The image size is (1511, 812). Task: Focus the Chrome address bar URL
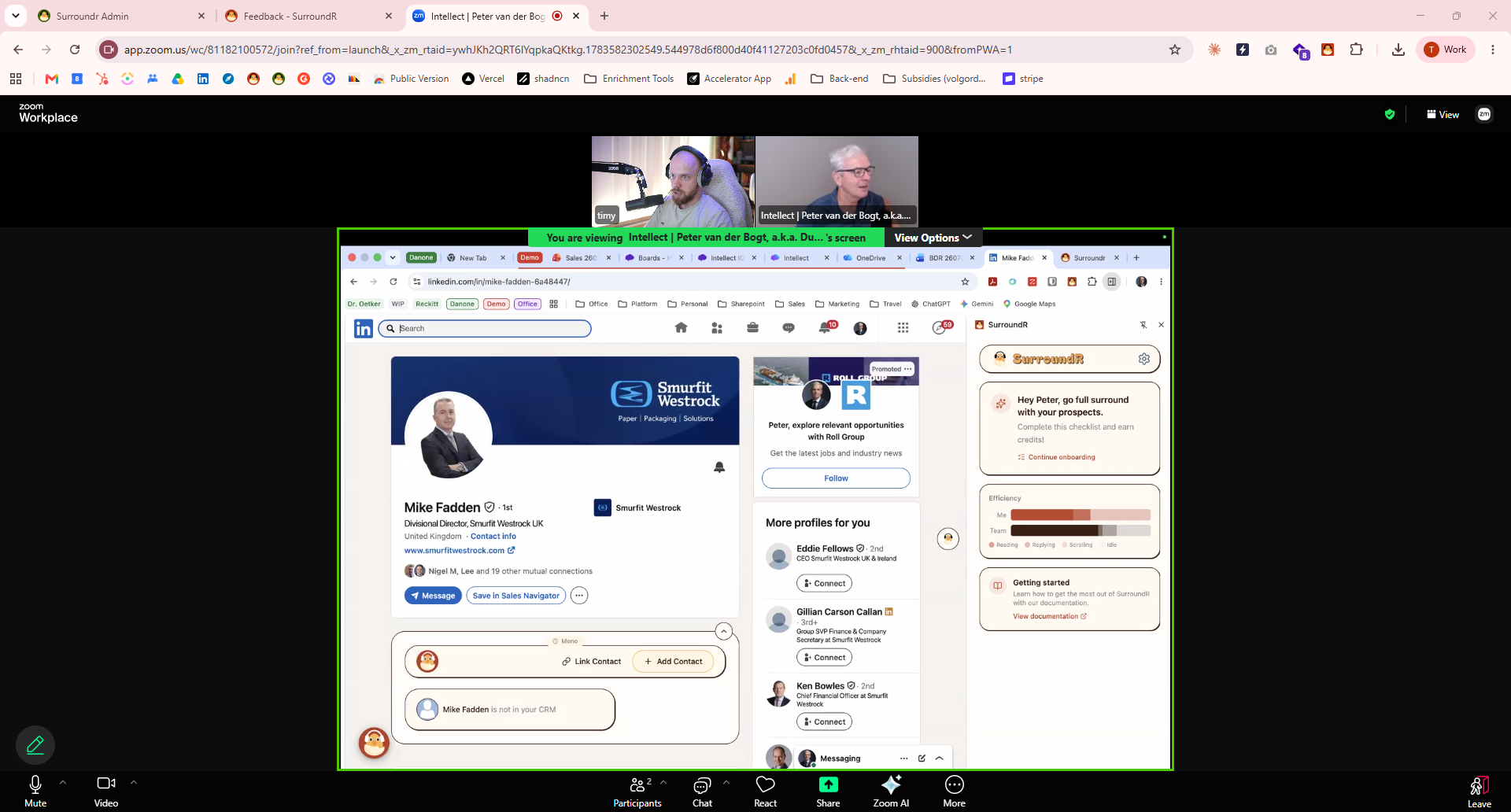[567, 50]
